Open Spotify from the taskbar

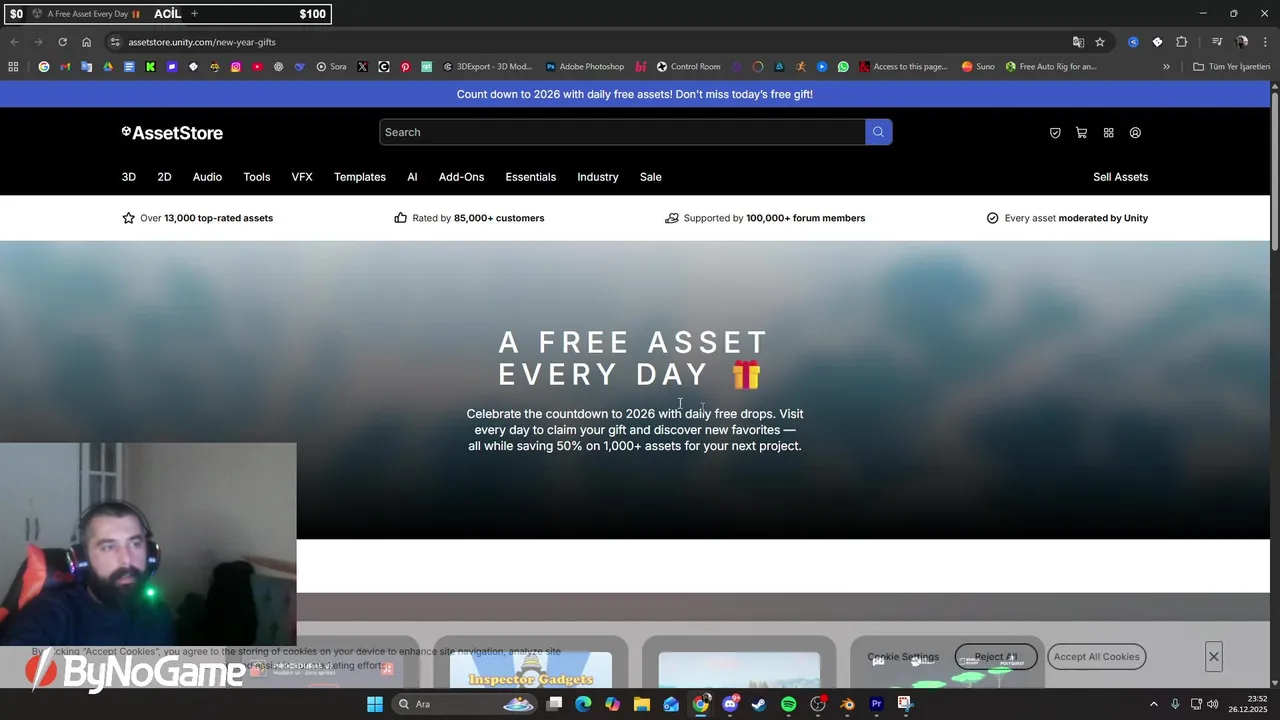point(788,704)
